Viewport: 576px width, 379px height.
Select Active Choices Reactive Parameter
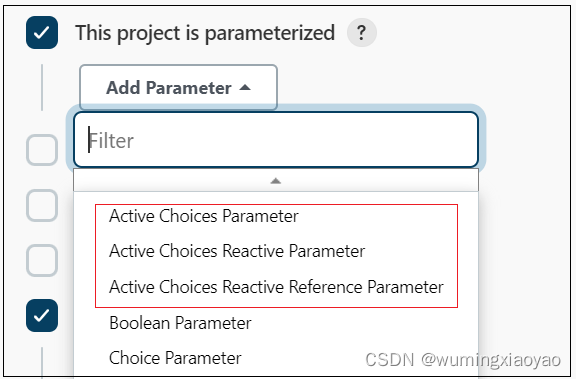(x=237, y=251)
